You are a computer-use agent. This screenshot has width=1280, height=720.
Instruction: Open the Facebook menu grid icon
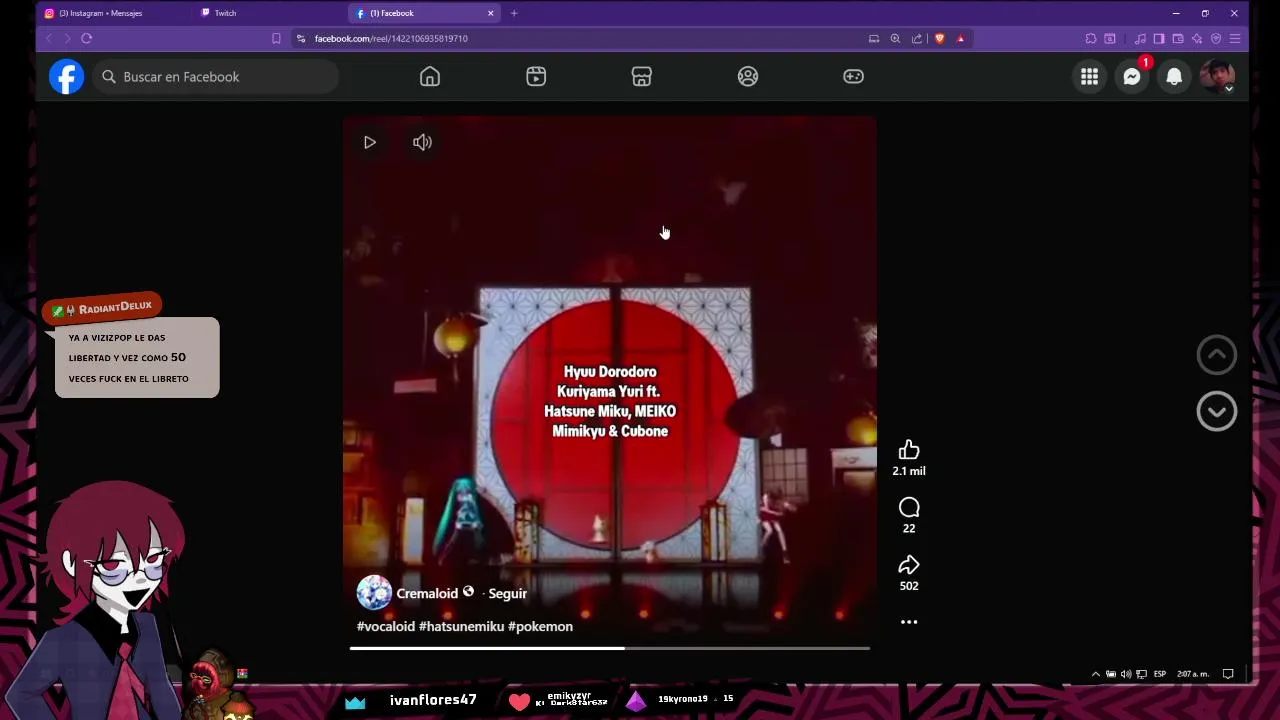click(x=1089, y=77)
